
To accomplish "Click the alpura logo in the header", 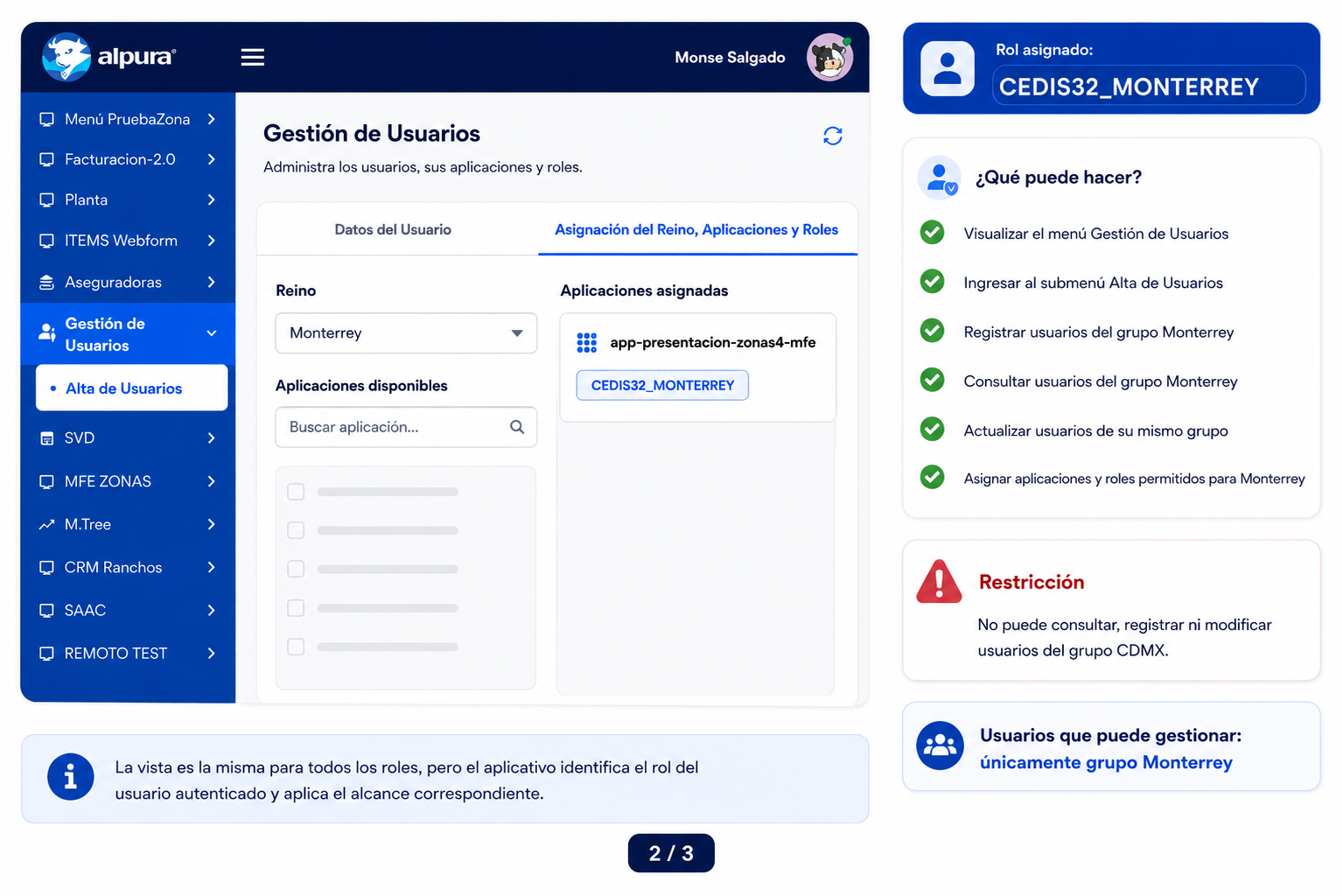I will [x=109, y=57].
